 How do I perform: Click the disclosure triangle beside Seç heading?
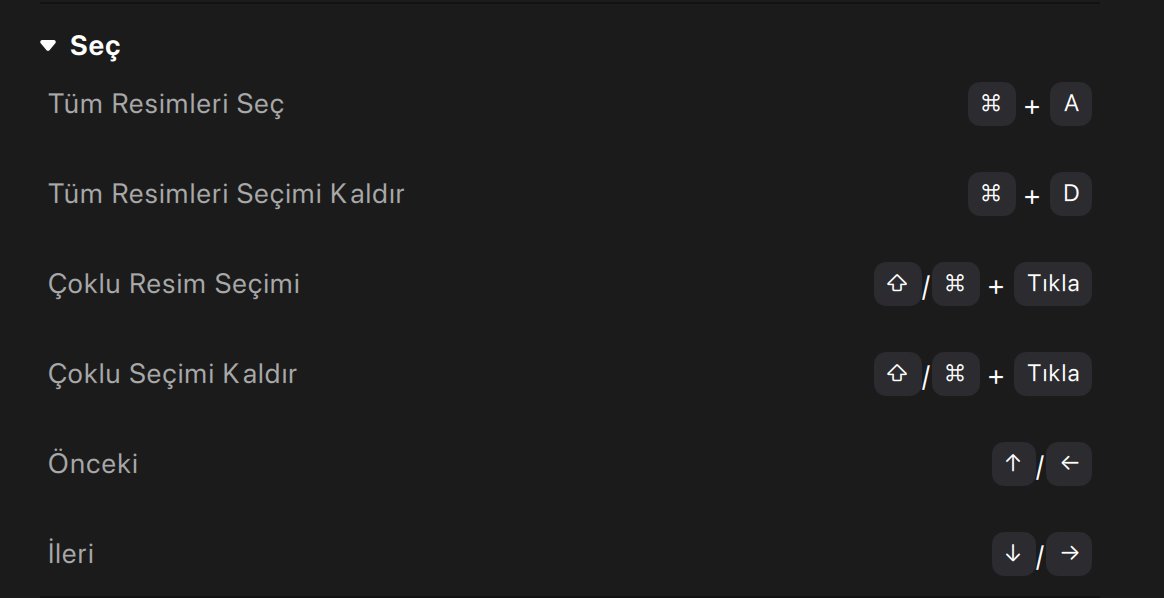click(x=47, y=45)
